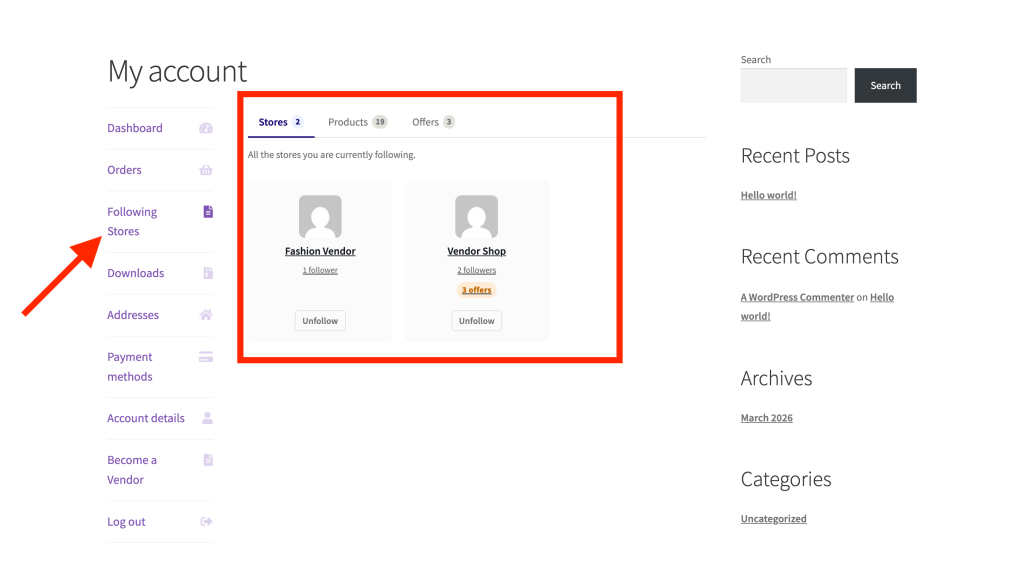
Task: Switch to the Offers tab
Action: click(433, 122)
